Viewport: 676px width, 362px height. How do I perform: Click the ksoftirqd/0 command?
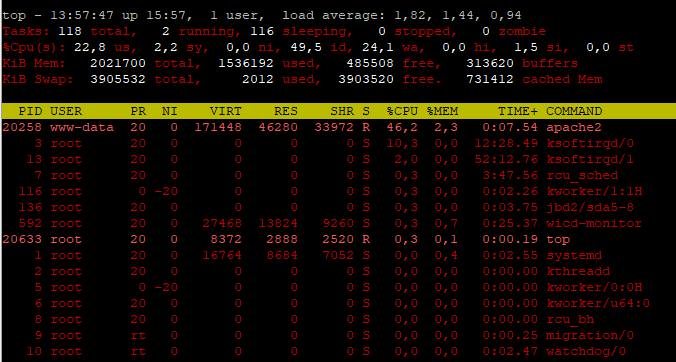590,144
